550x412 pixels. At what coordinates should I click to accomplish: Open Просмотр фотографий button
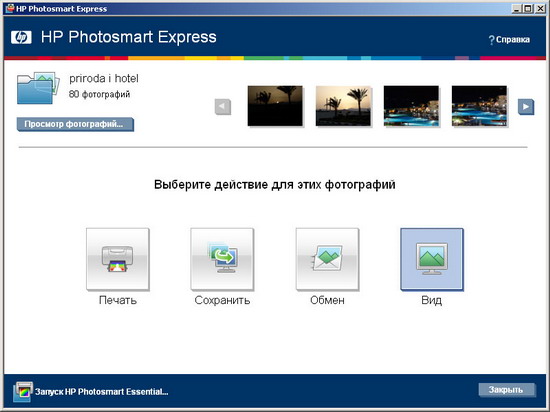[x=75, y=124]
